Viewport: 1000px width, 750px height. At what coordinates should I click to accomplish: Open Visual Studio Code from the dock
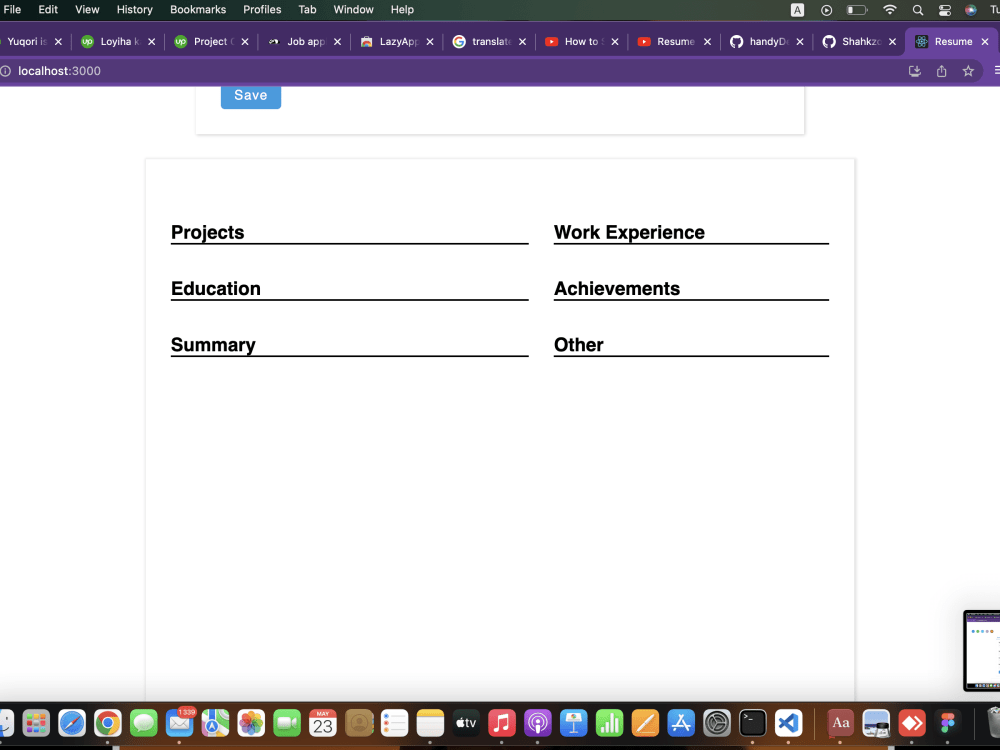(x=787, y=722)
